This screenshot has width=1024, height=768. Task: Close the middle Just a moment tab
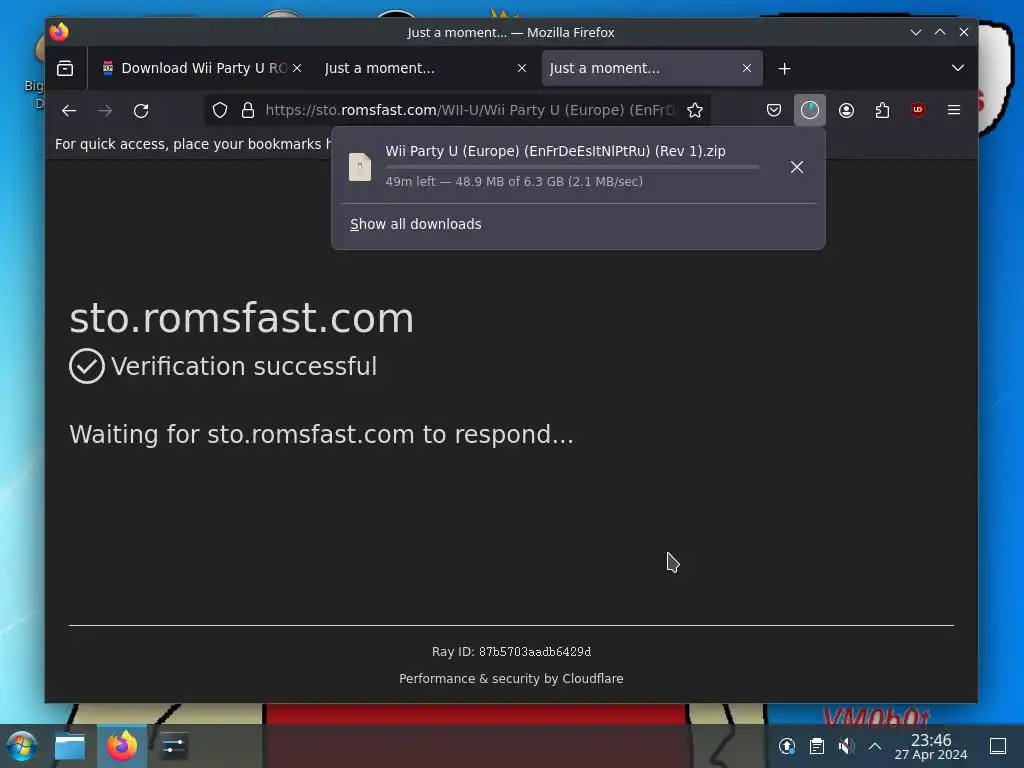coord(522,68)
